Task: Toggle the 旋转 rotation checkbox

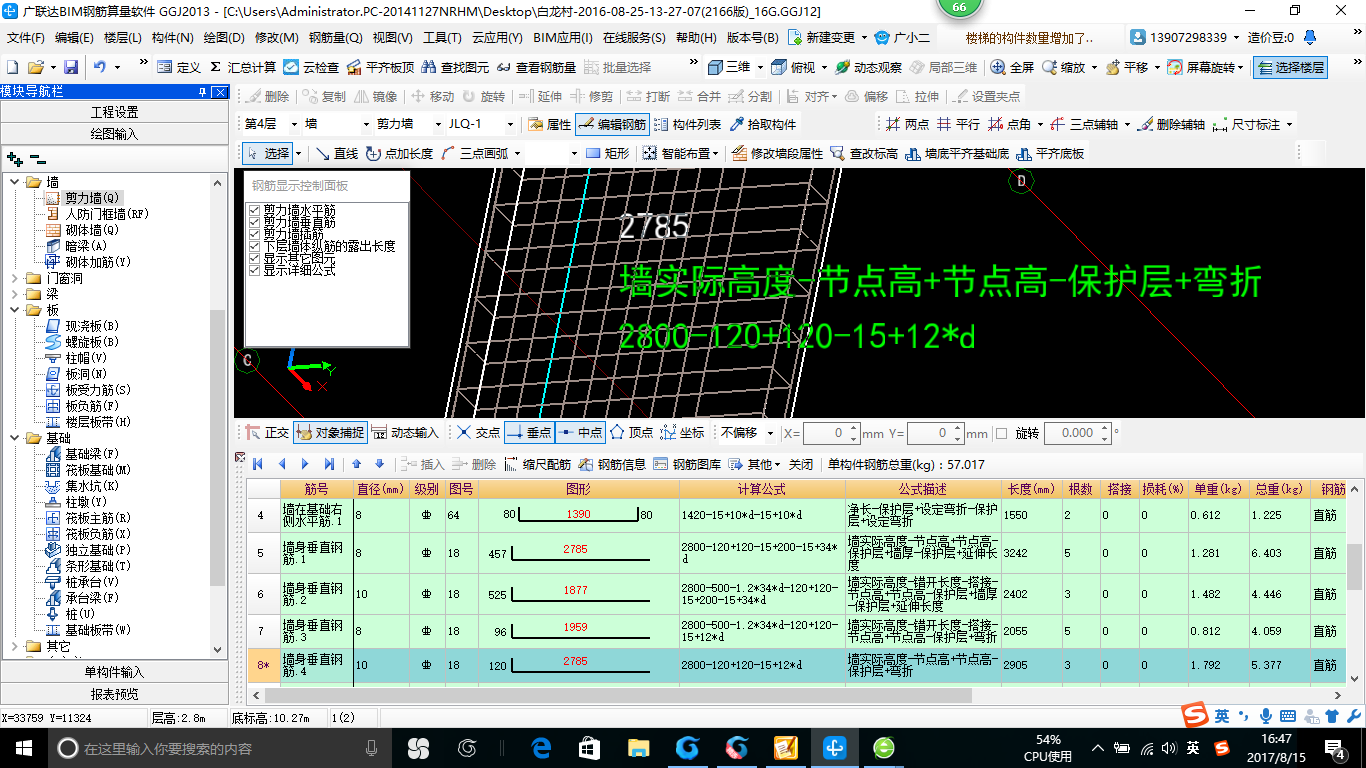Action: click(1001, 434)
